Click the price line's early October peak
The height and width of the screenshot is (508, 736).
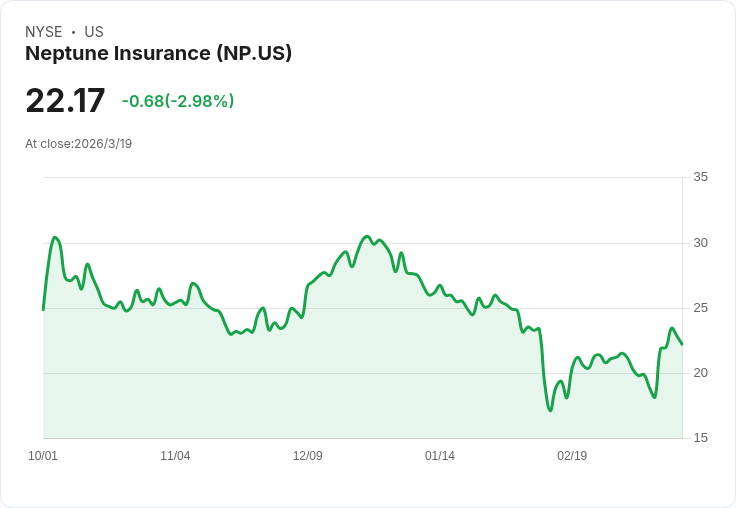point(55,238)
